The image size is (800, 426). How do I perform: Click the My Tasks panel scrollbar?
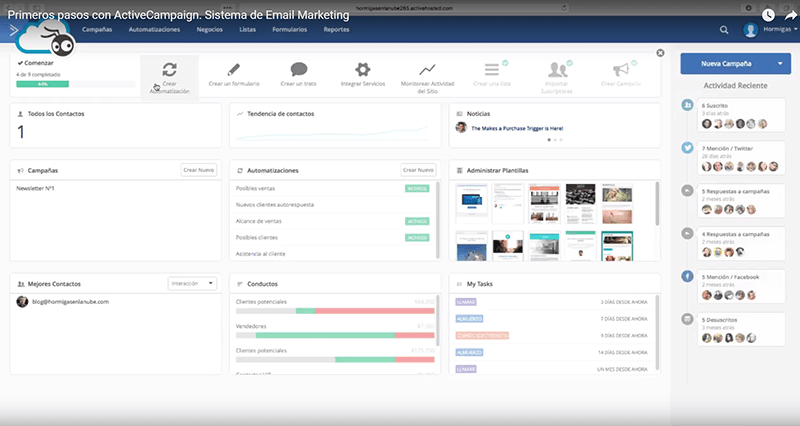tap(657, 332)
